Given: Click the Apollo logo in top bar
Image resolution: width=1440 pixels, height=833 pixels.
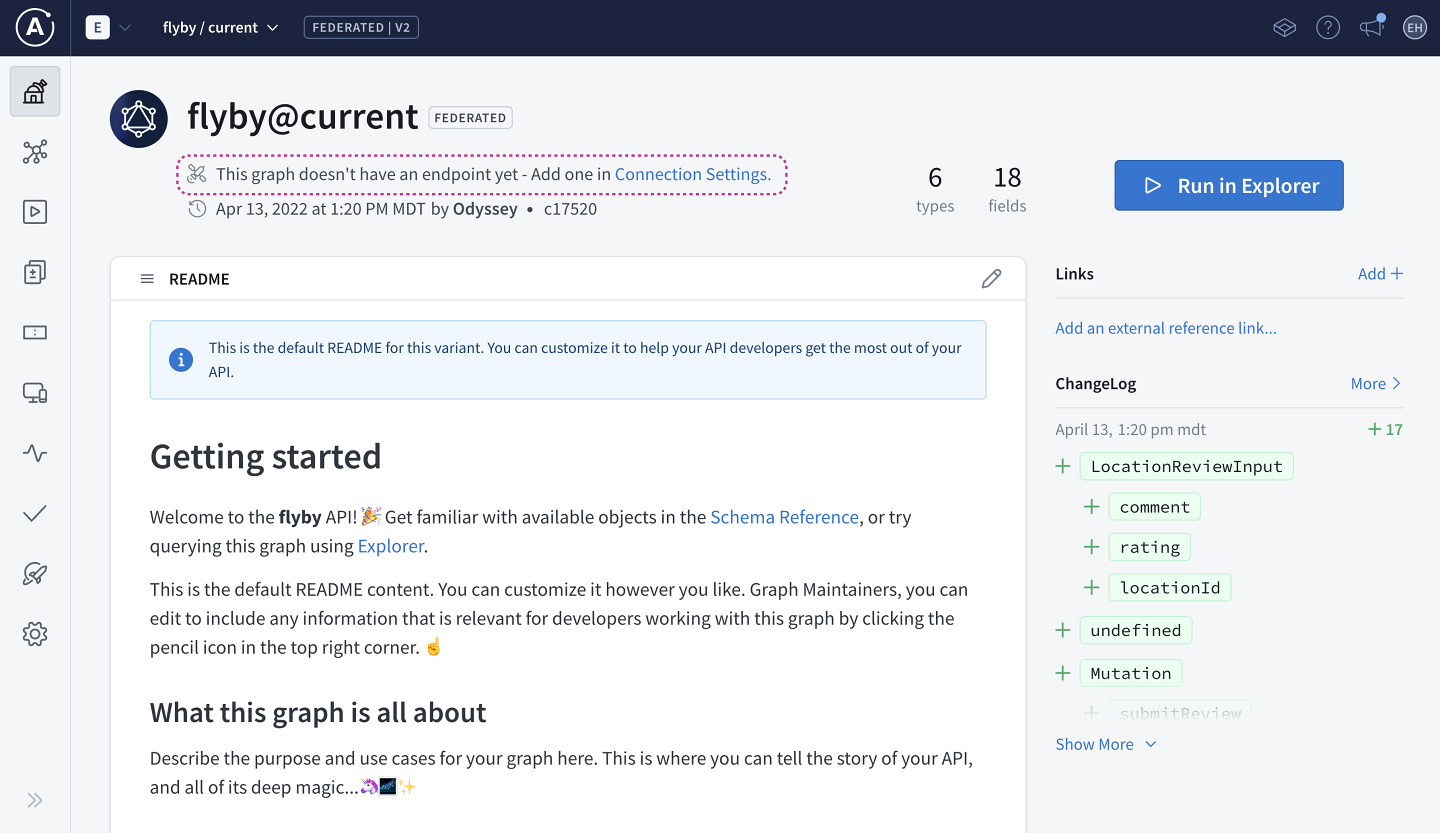Looking at the screenshot, I should [35, 27].
